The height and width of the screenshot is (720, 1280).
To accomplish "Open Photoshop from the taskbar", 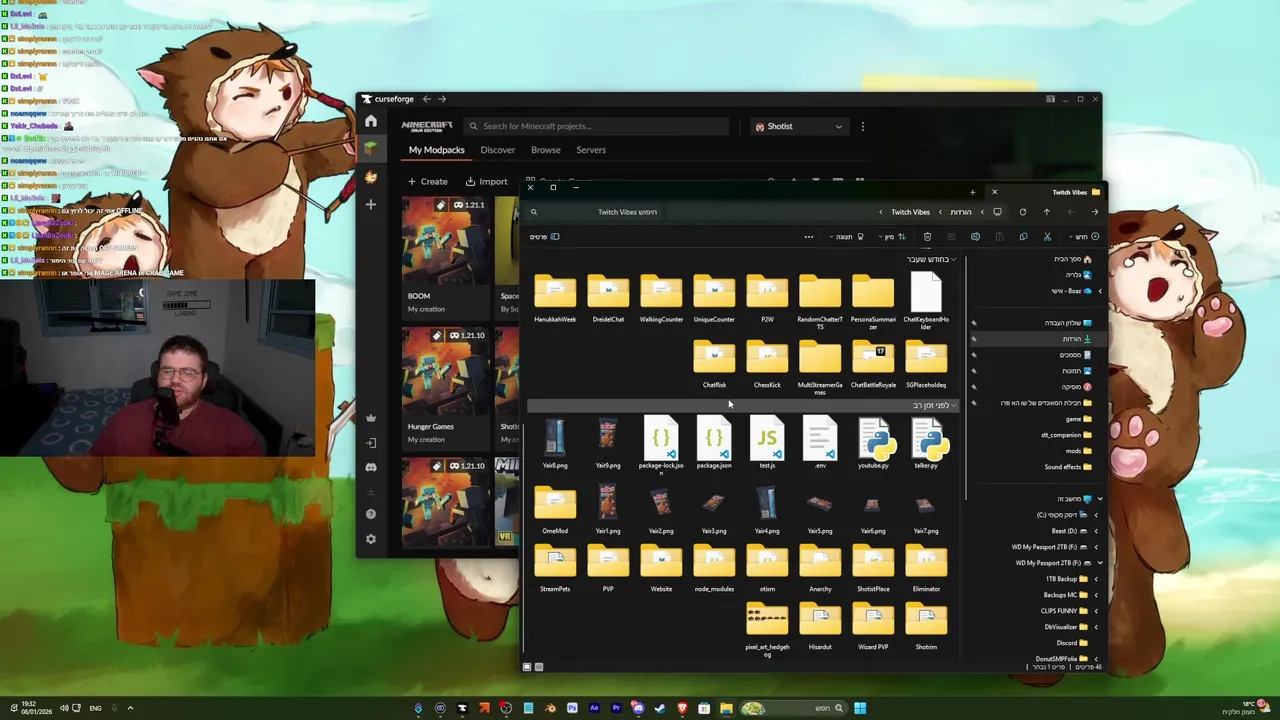I will pyautogui.click(x=572, y=708).
